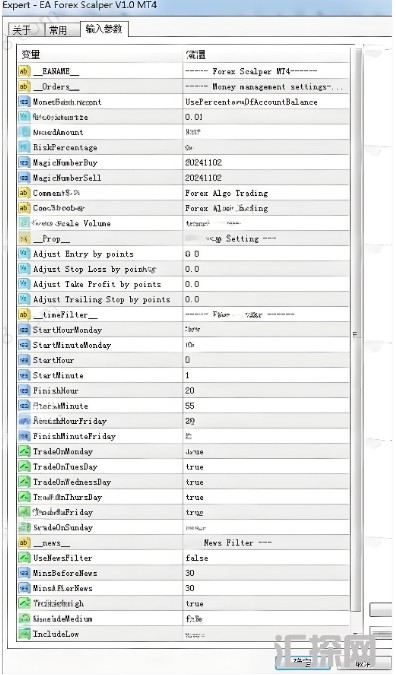Click the integer icon beside MinsAfterNews
The image size is (396, 675).
[x=24, y=588]
